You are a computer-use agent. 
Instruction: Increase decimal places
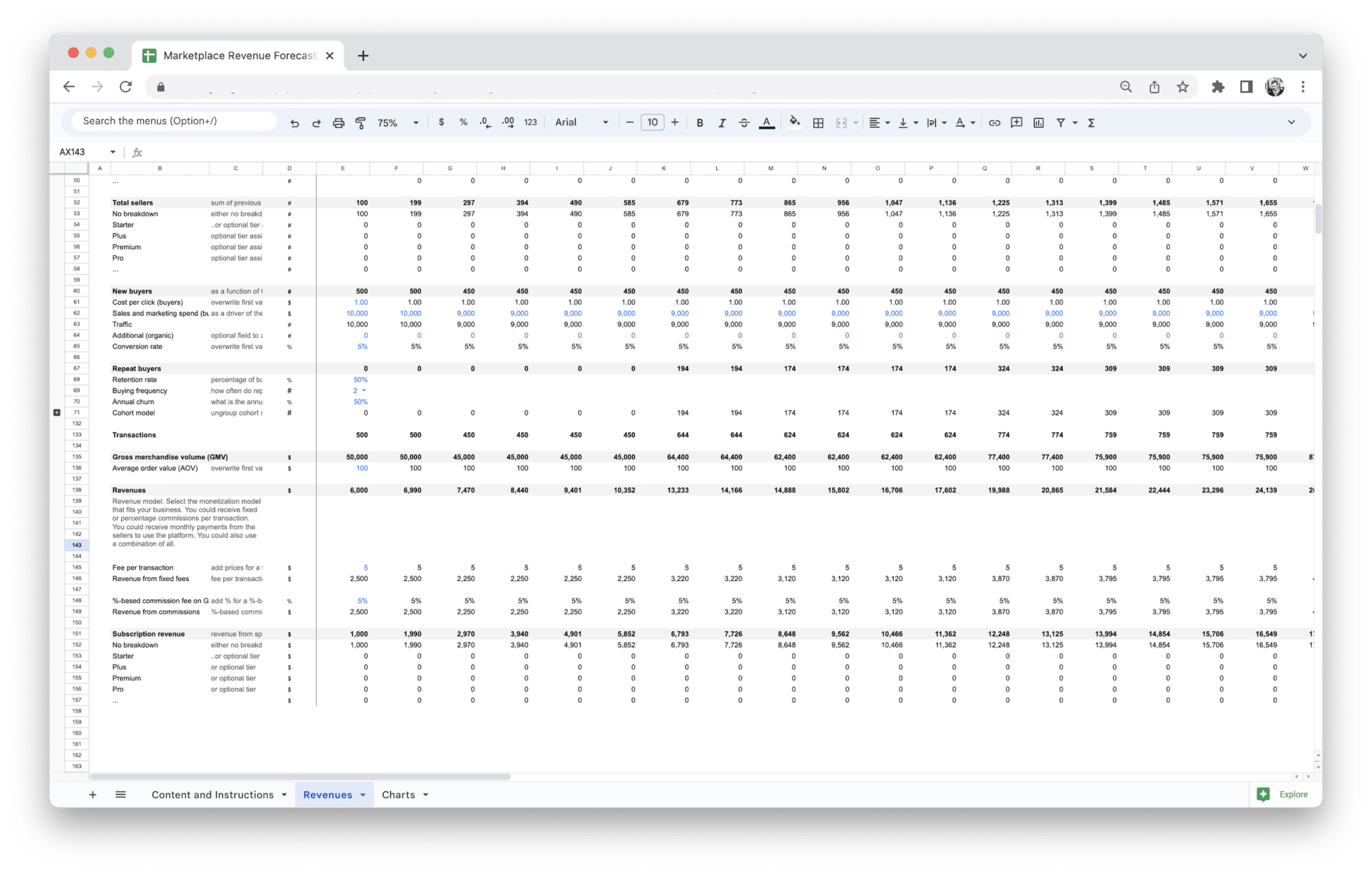(507, 122)
